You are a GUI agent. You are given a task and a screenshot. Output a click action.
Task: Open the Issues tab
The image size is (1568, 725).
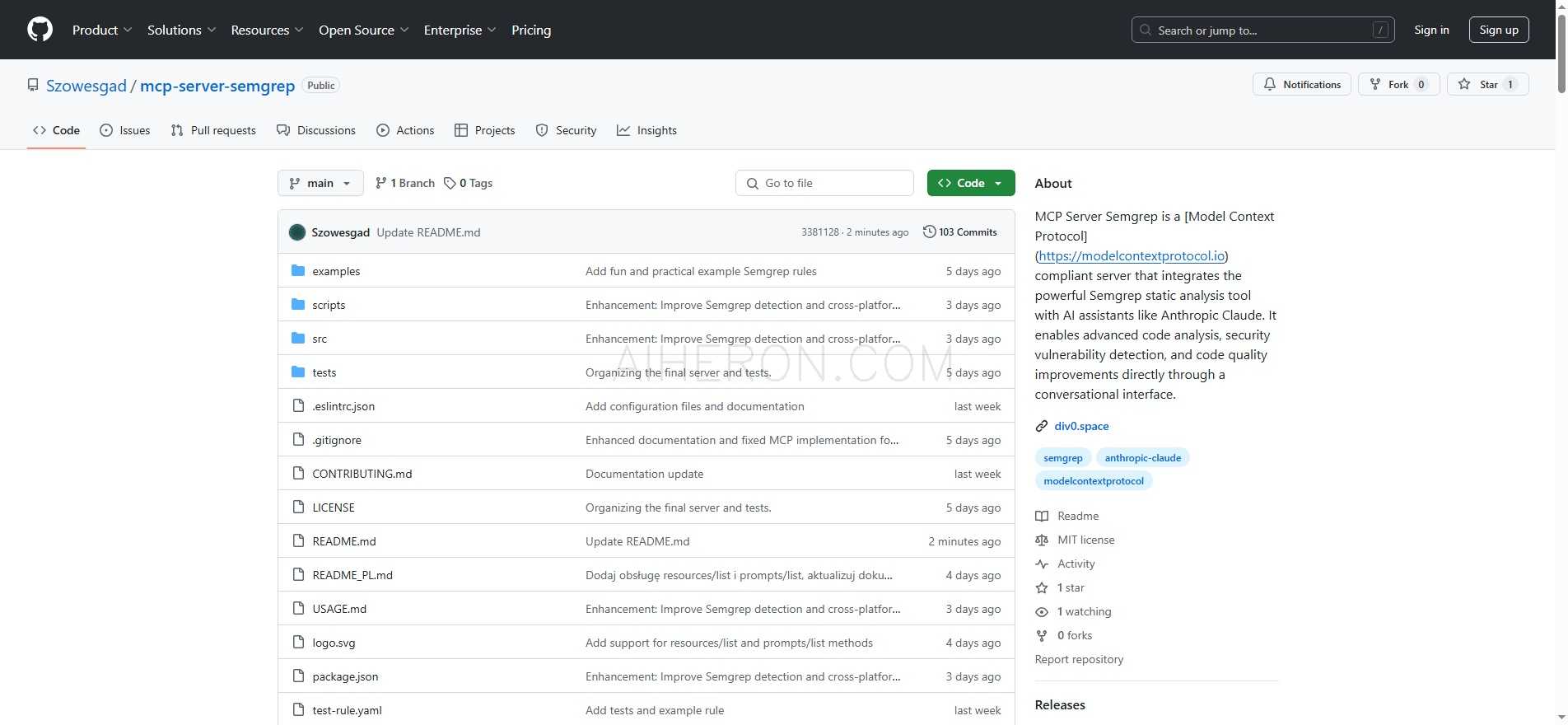pyautogui.click(x=125, y=130)
